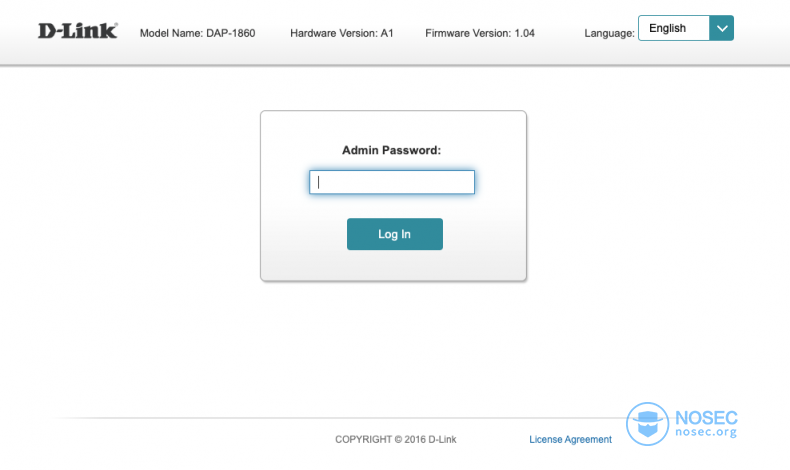790x470 pixels.
Task: Click the Hardware Version: A1 text
Action: (341, 33)
